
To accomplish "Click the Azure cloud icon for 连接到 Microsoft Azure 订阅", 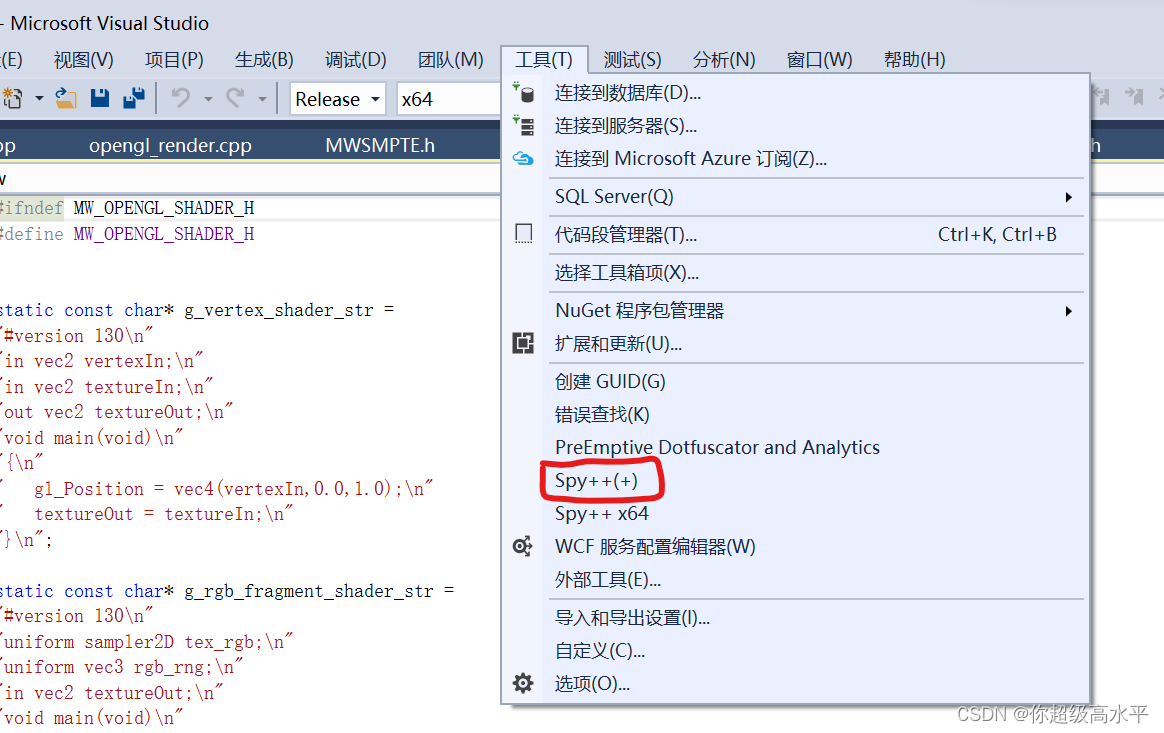I will tap(523, 159).
